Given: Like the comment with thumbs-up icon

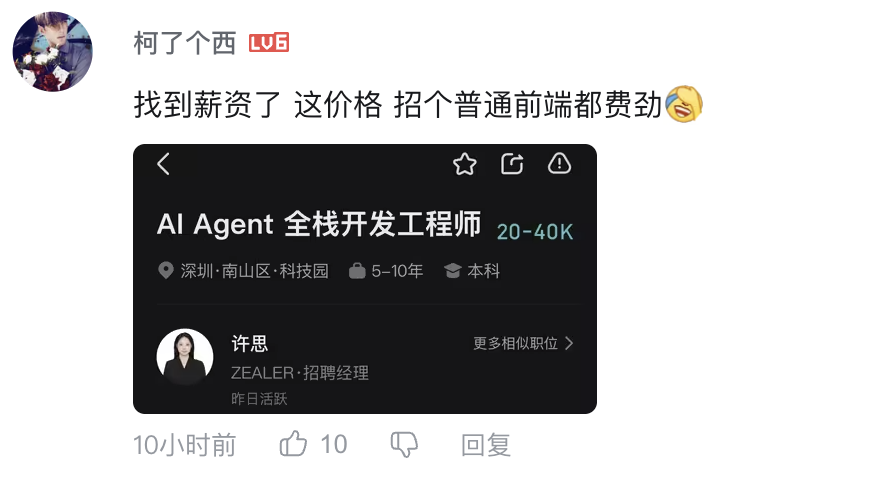Looking at the screenshot, I should pos(293,444).
